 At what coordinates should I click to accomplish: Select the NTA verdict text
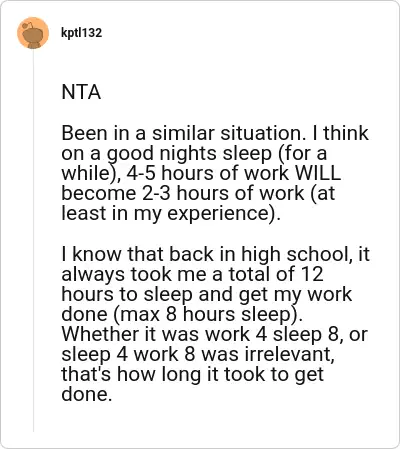coord(81,92)
